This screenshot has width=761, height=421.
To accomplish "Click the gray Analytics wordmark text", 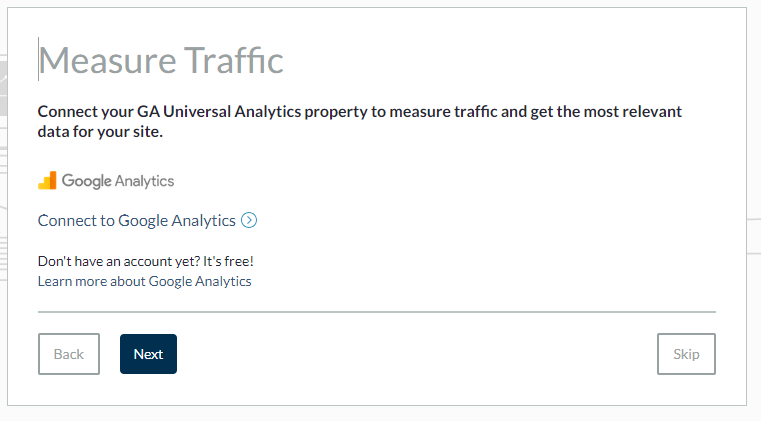I will [x=144, y=181].
